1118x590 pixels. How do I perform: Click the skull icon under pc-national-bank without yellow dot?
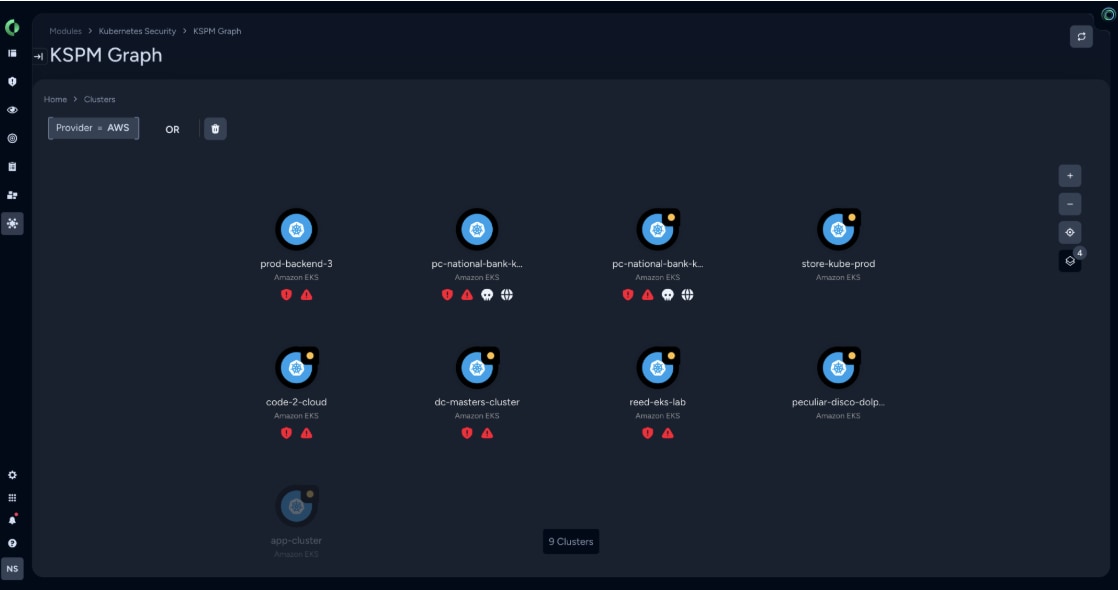pos(487,295)
